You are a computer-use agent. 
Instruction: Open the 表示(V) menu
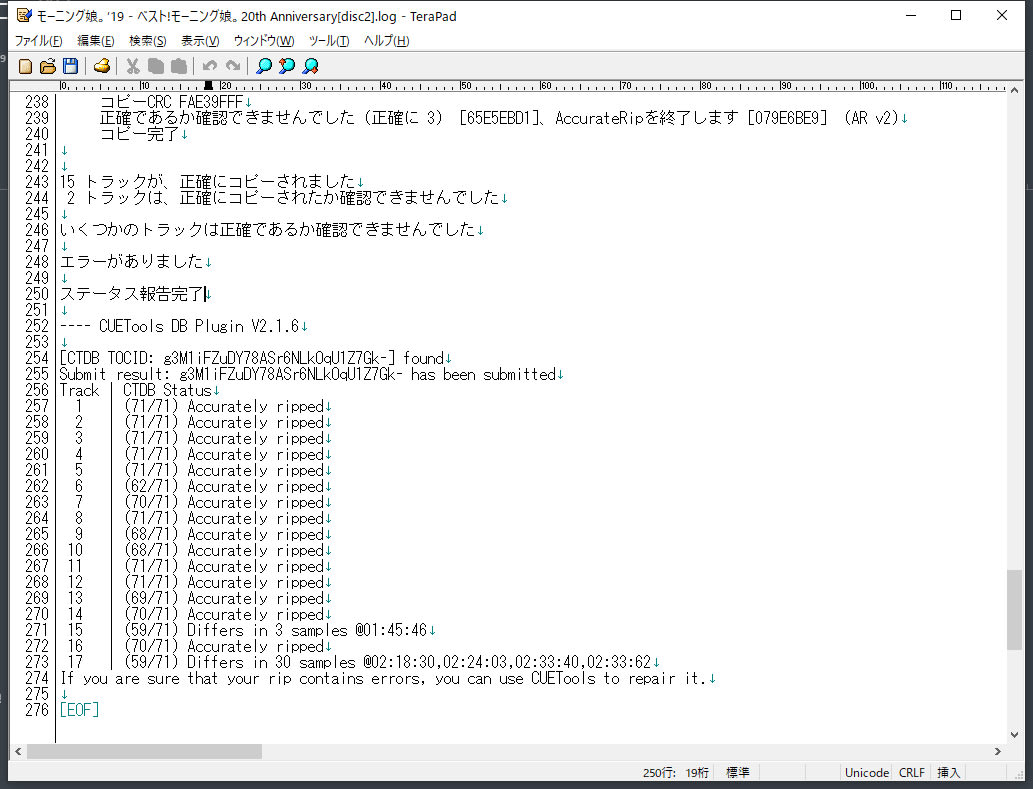coord(200,41)
